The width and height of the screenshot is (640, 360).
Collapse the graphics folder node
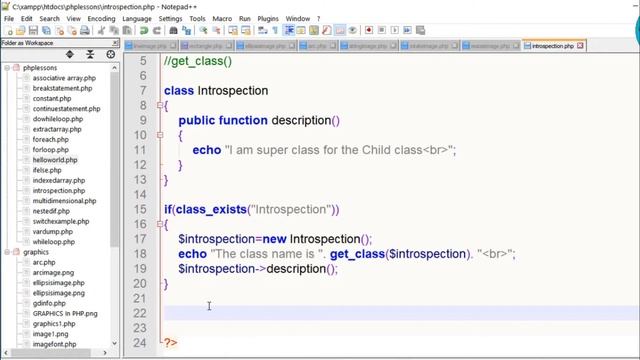point(7,252)
